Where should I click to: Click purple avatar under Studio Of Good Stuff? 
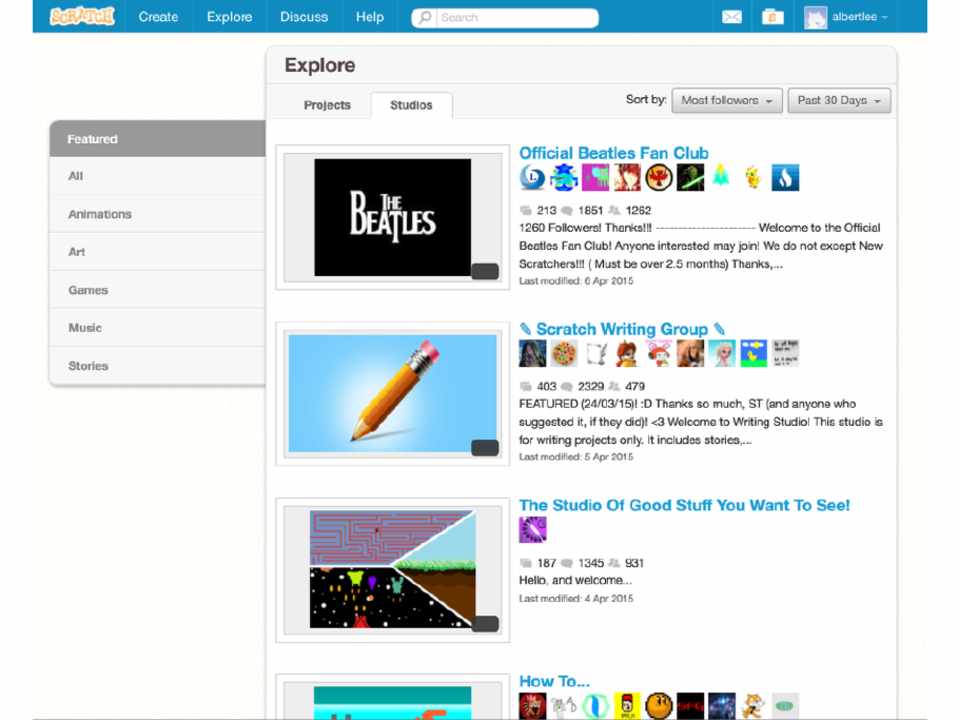tap(532, 530)
